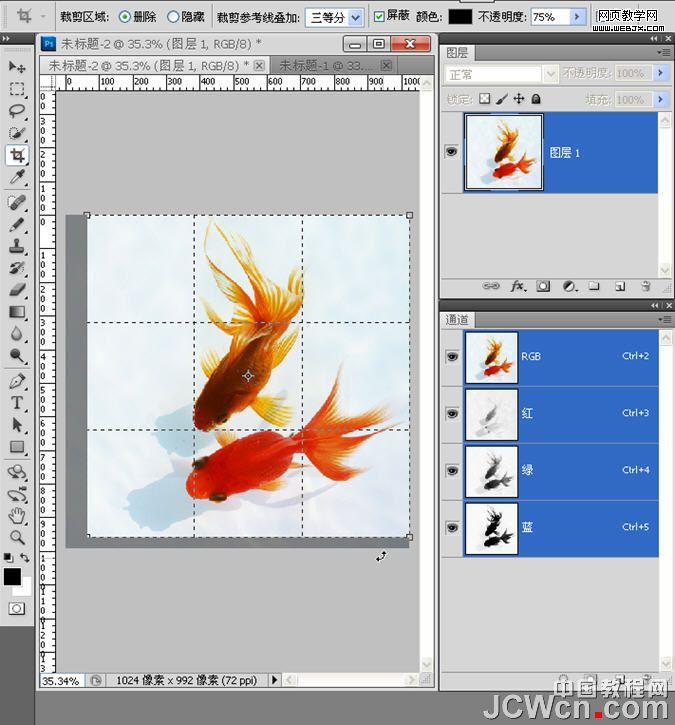The width and height of the screenshot is (675, 725).
Task: Click the background color swatch
Action: (x=25, y=590)
